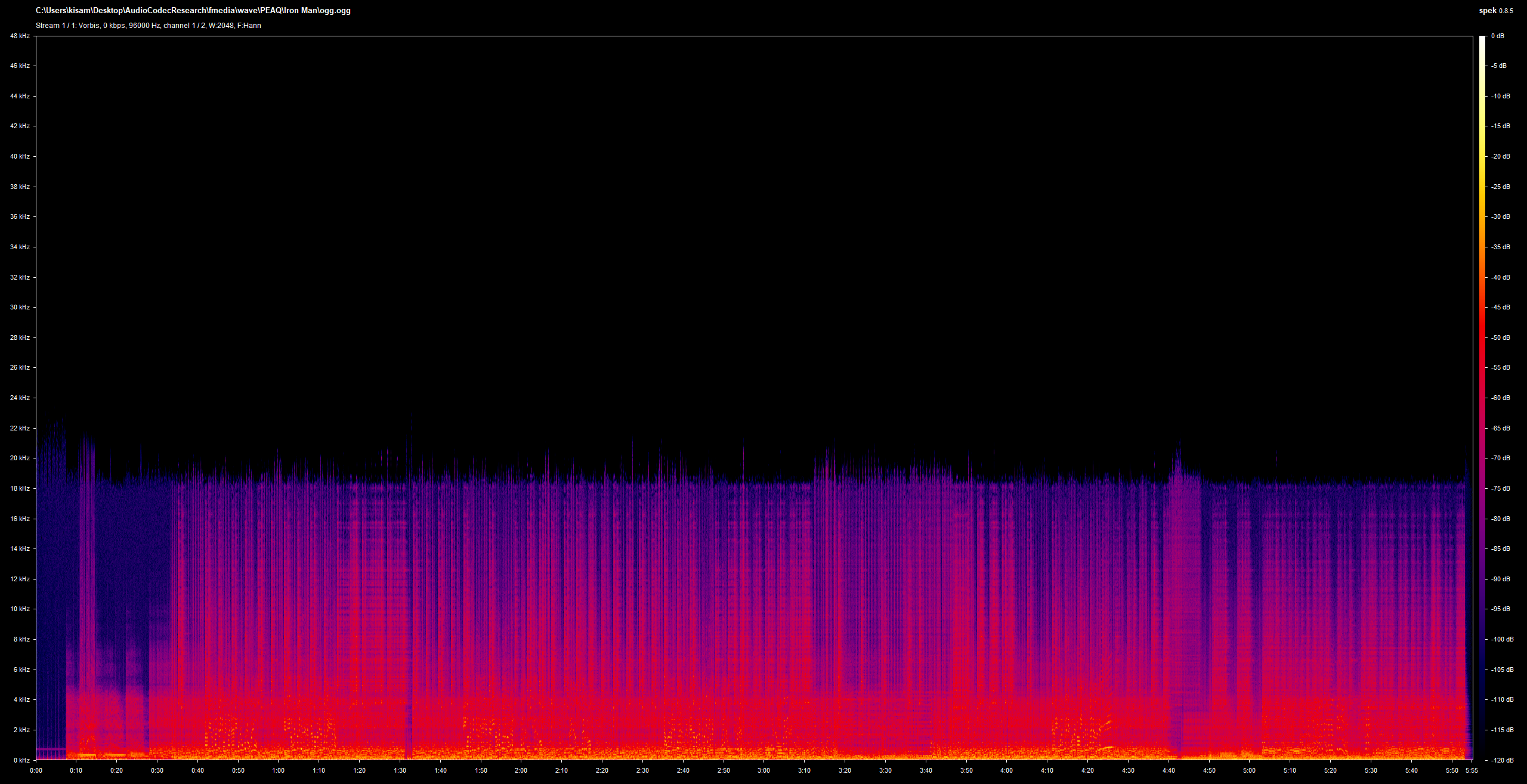Image resolution: width=1527 pixels, height=784 pixels.
Task: Click the -30 dB scale label
Action: 1500,216
